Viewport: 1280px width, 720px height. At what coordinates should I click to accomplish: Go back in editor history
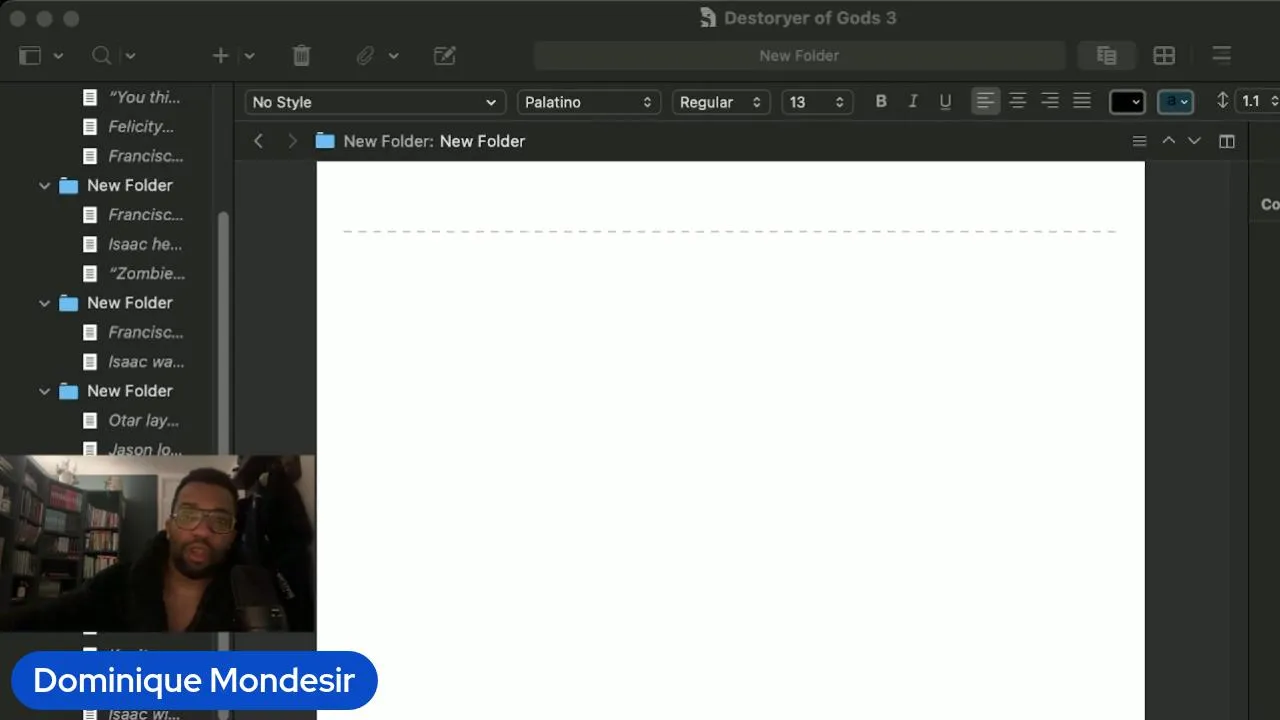(x=258, y=141)
